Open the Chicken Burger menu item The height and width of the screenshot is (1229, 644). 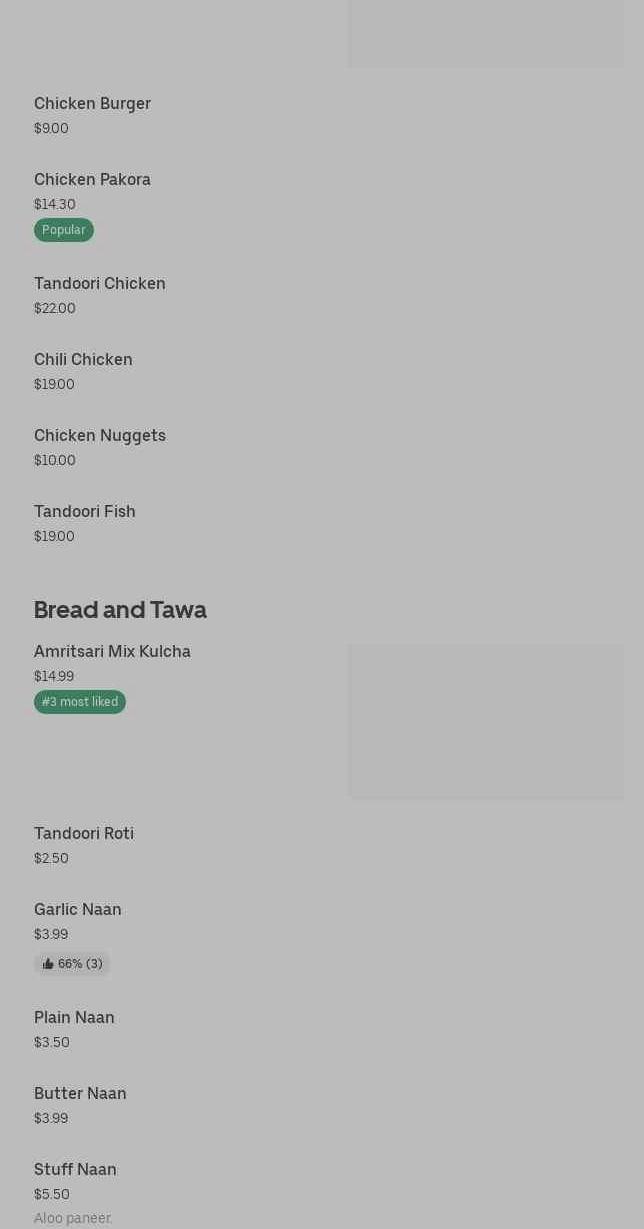click(92, 104)
